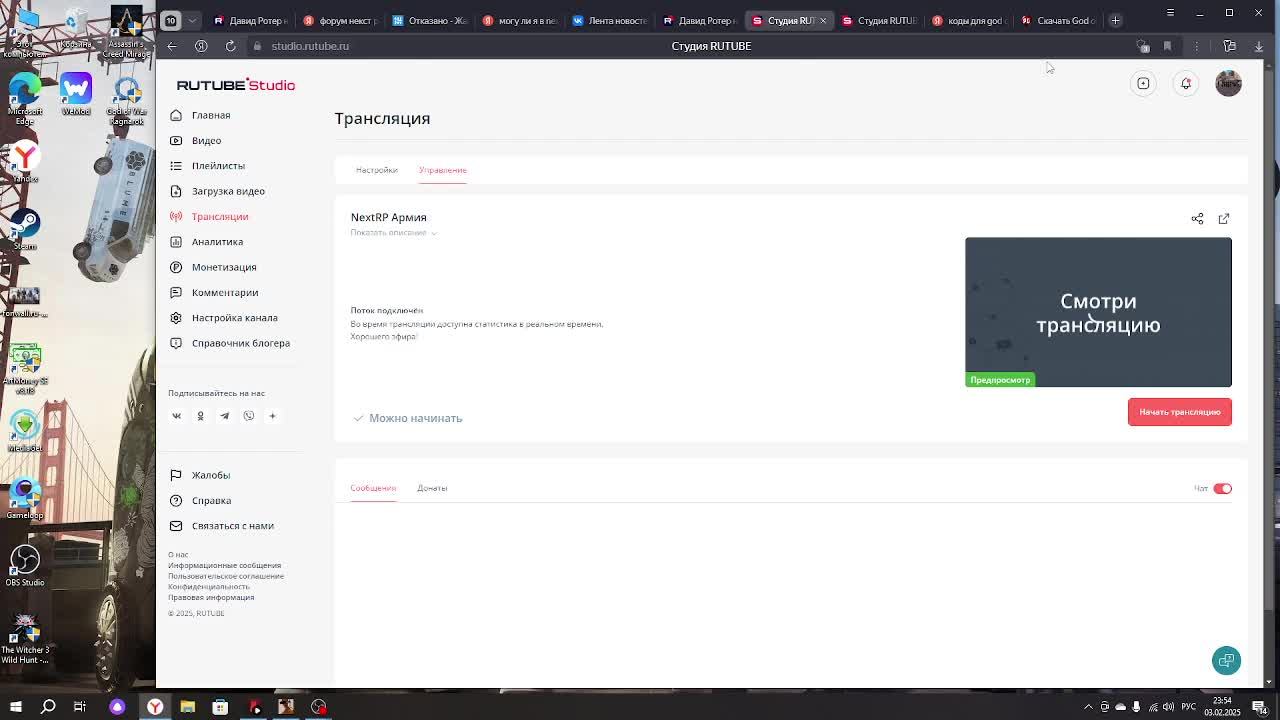Viewport: 1280px width, 720px height.
Task: Open the support chat bubble
Action: pyautogui.click(x=1226, y=660)
